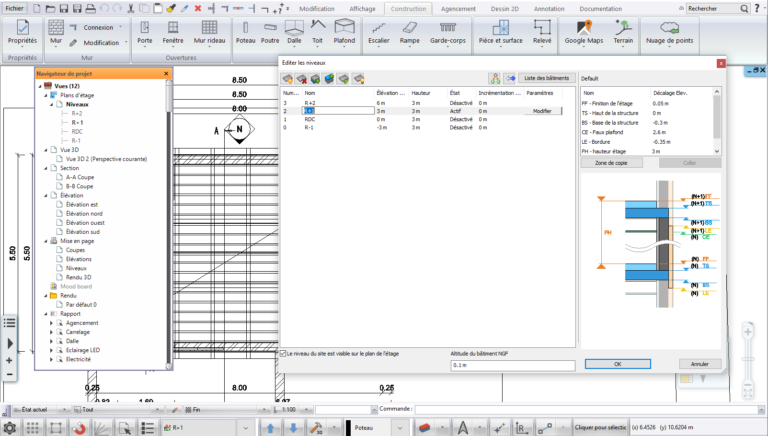This screenshot has width=768, height=436.
Task: Click the black color swatch beside Poteau
Action: coord(349,428)
